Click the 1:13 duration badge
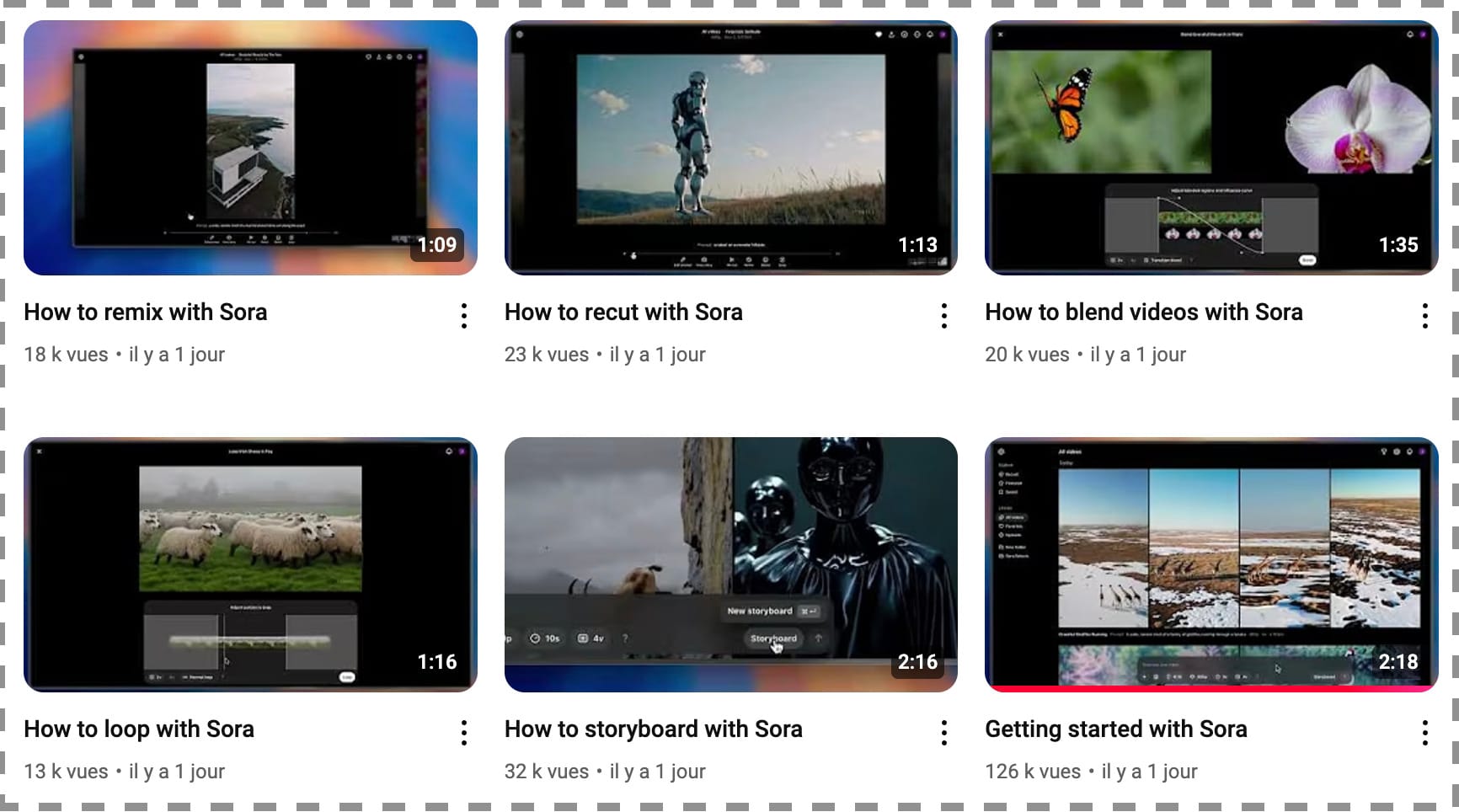Viewport: 1459px width, 812px height. (917, 245)
